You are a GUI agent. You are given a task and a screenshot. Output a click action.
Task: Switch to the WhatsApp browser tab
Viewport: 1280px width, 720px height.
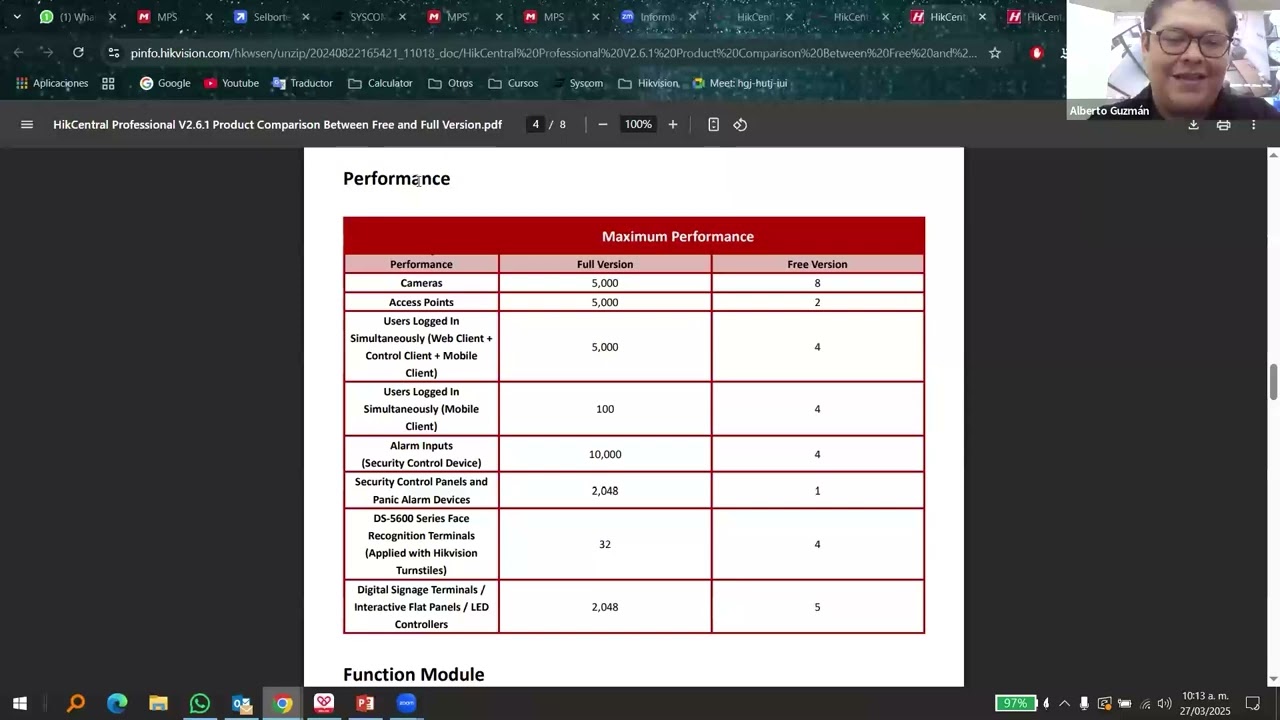coord(78,17)
